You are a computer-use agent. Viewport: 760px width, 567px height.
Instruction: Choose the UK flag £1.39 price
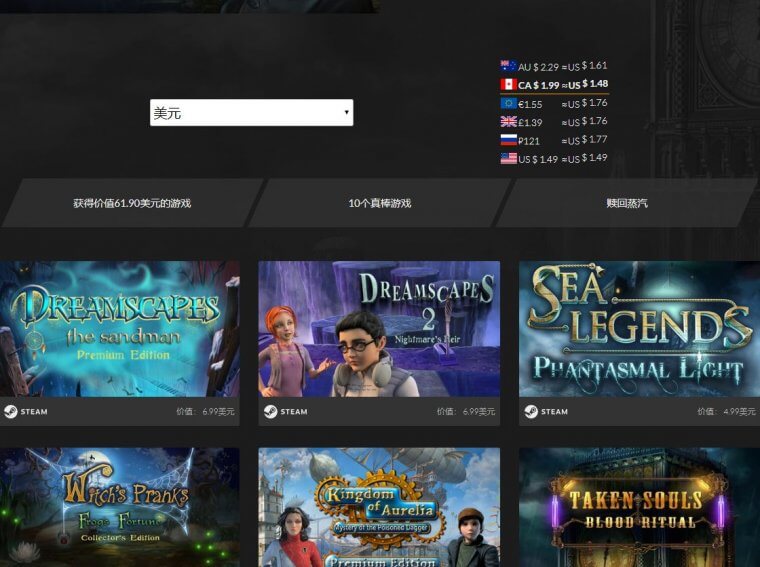pyautogui.click(x=554, y=122)
